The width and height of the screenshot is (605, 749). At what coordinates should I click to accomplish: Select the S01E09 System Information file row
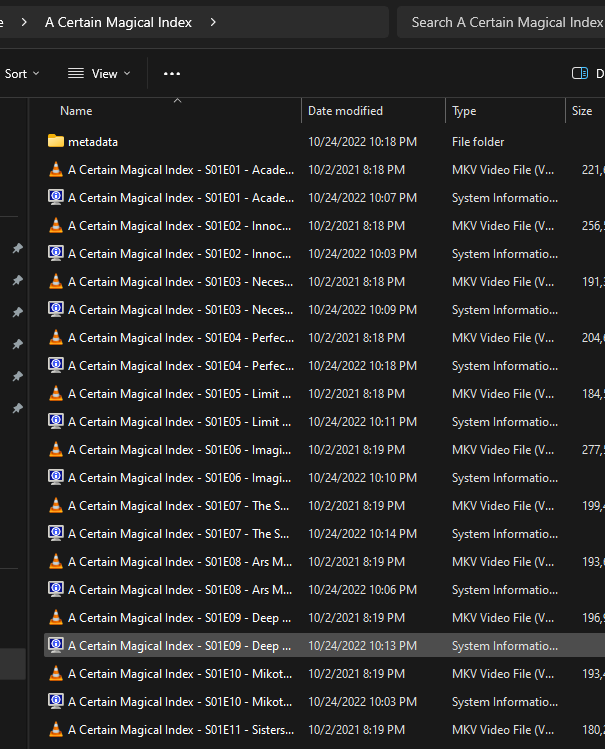click(x=180, y=646)
